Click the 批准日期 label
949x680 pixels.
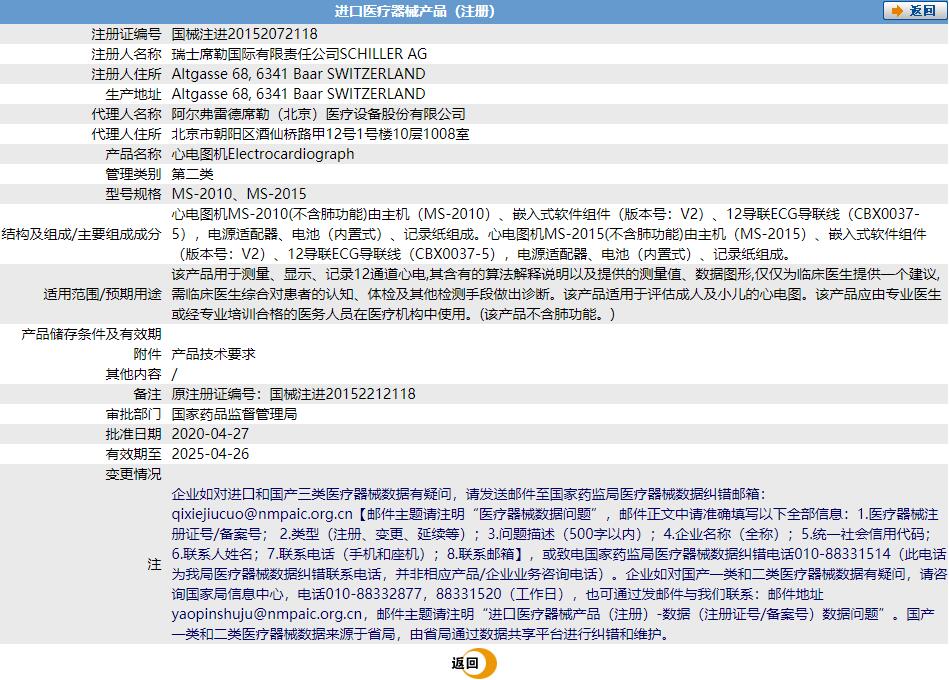click(x=134, y=434)
